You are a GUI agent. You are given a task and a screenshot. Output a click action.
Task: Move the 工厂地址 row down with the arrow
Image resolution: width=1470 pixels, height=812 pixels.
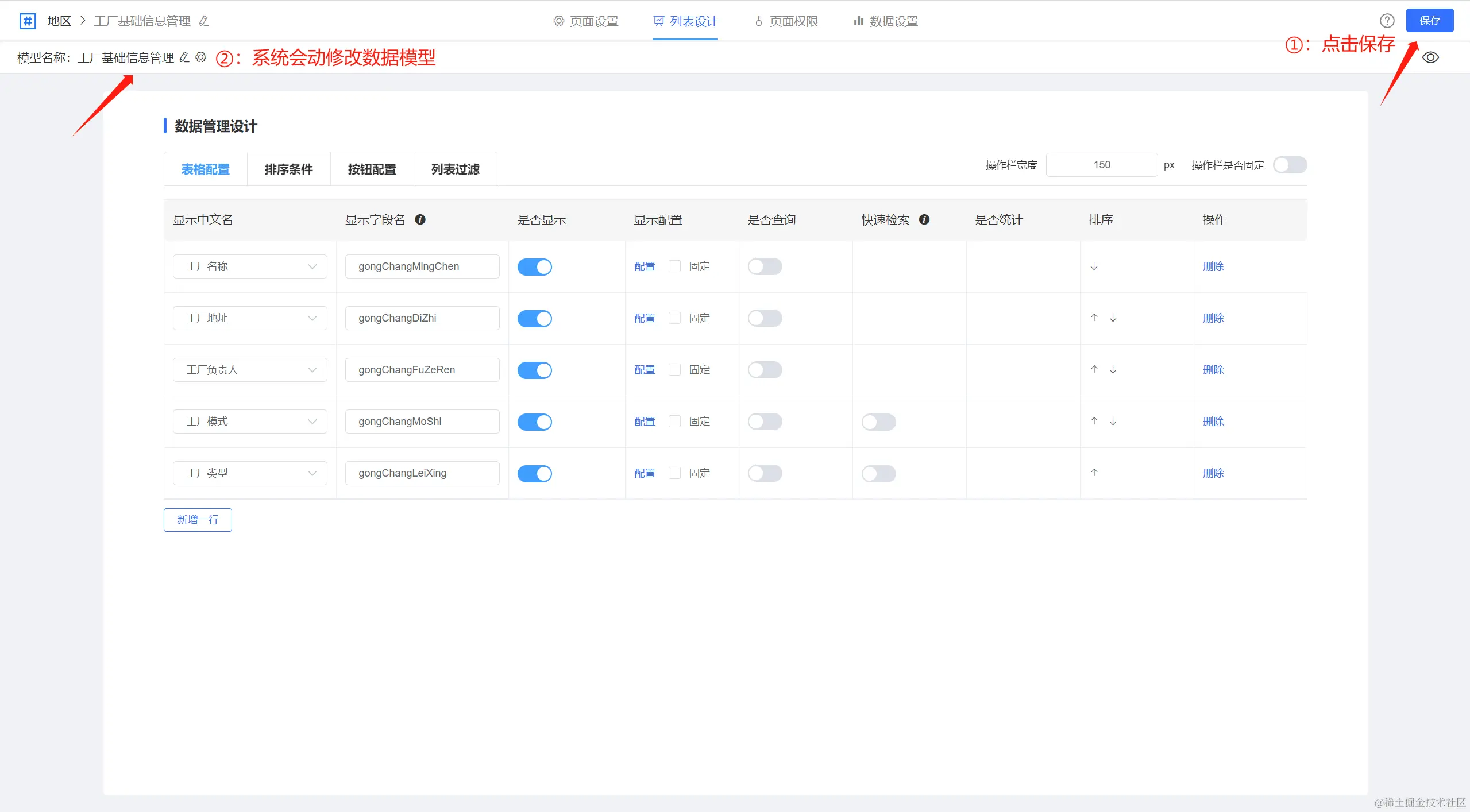(1113, 318)
